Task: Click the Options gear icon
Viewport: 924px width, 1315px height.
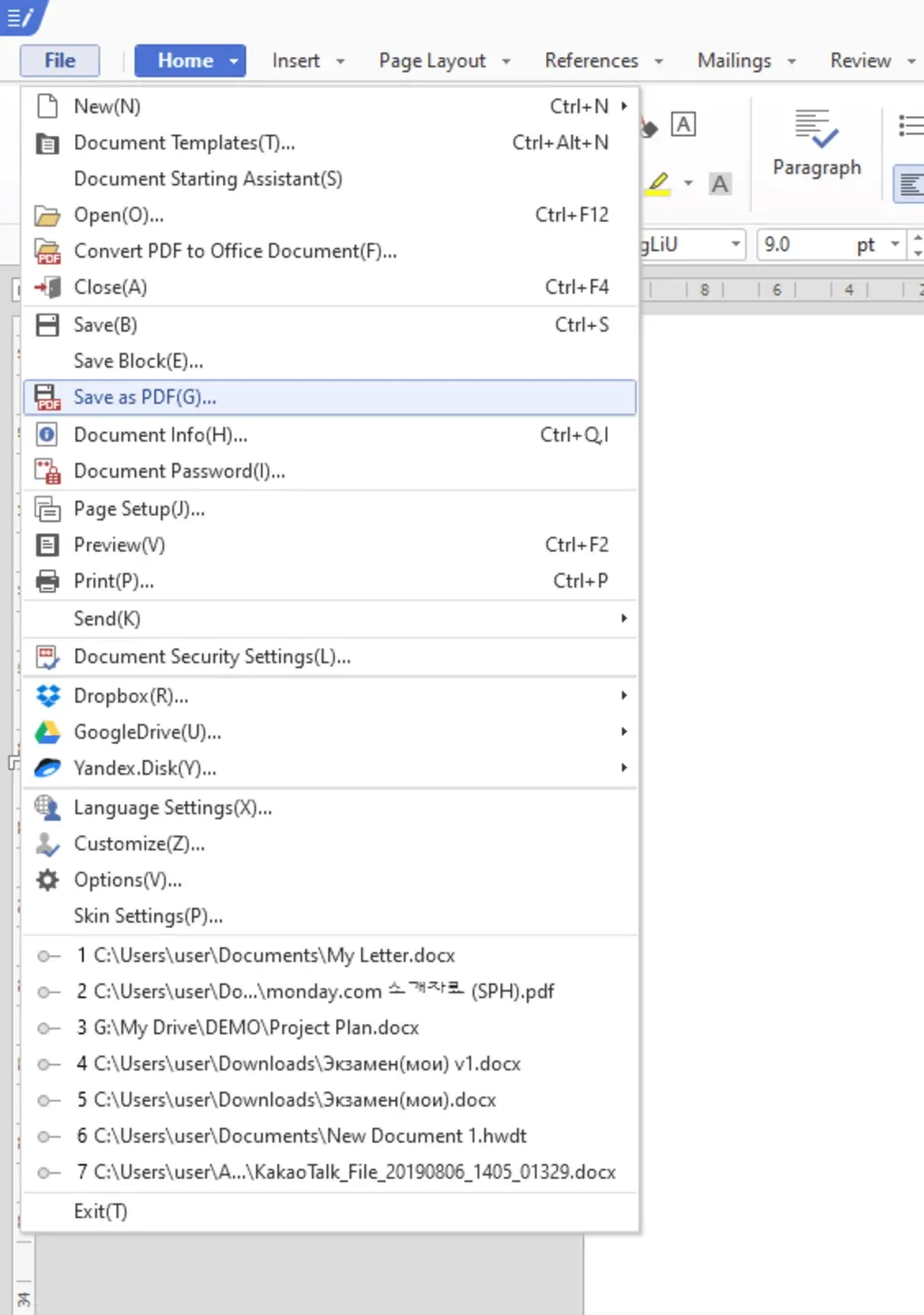Action: coord(47,880)
